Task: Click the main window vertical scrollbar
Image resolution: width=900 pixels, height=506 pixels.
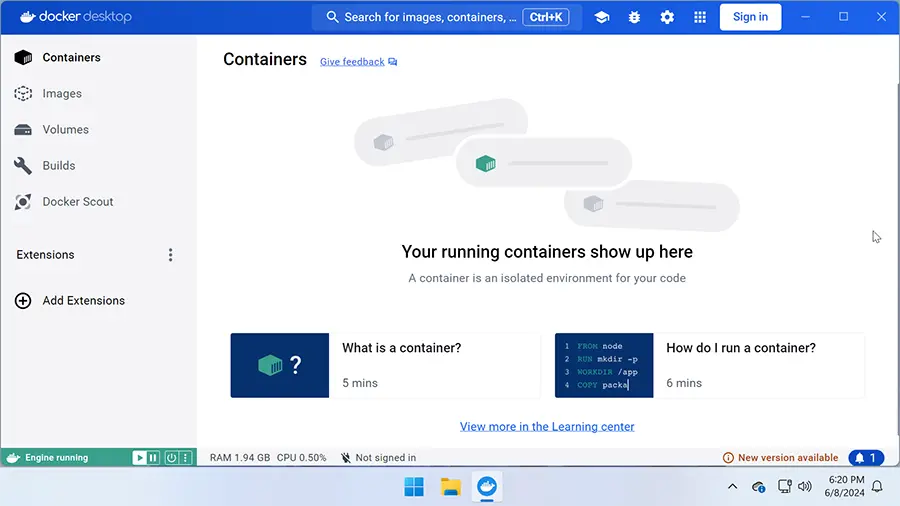Action: pos(898,258)
